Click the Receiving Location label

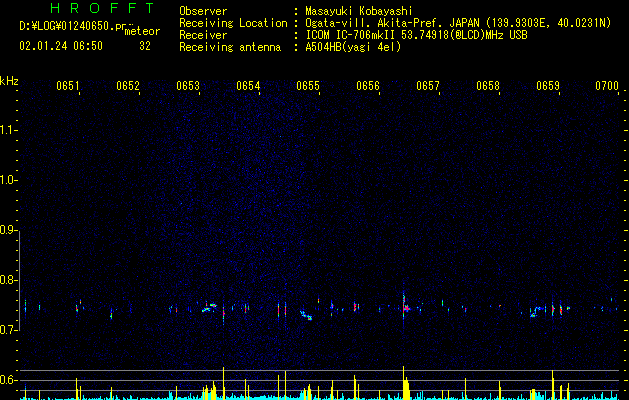(233, 23)
